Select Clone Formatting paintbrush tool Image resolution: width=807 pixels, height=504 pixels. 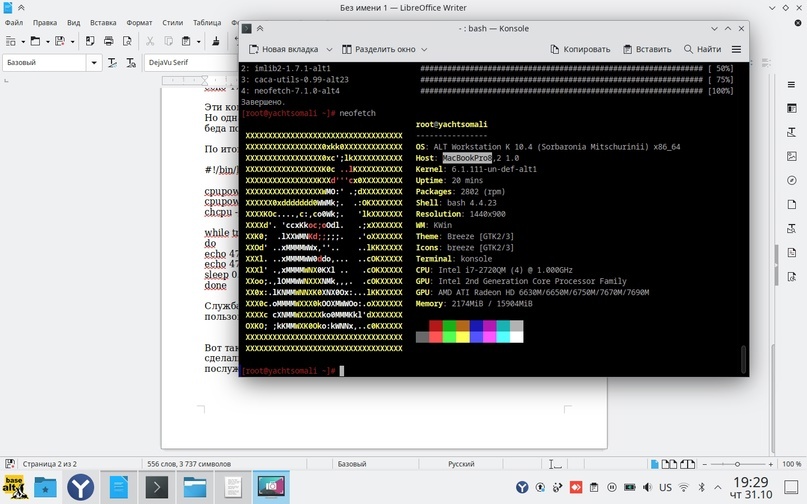tap(216, 41)
